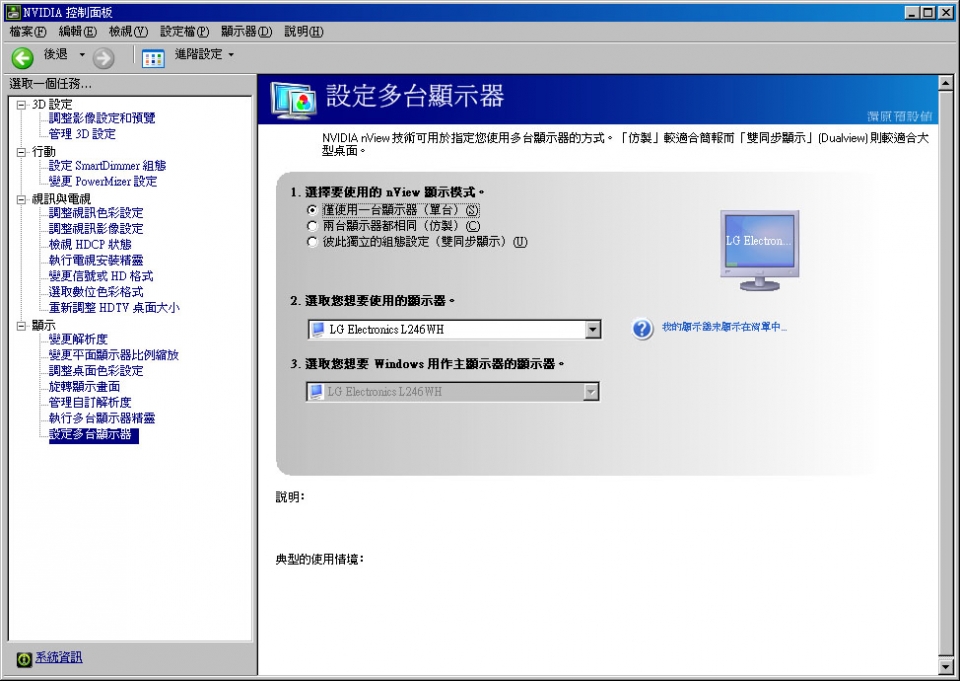Minimize the NVIDIA control panel window
Image resolution: width=960 pixels, height=681 pixels.
pyautogui.click(x=912, y=12)
